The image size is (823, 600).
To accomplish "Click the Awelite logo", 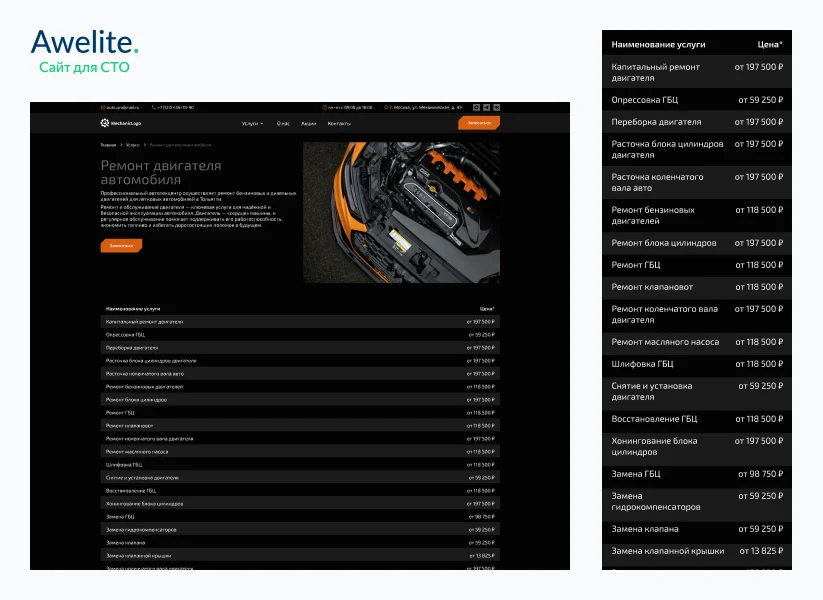I will 85,42.
